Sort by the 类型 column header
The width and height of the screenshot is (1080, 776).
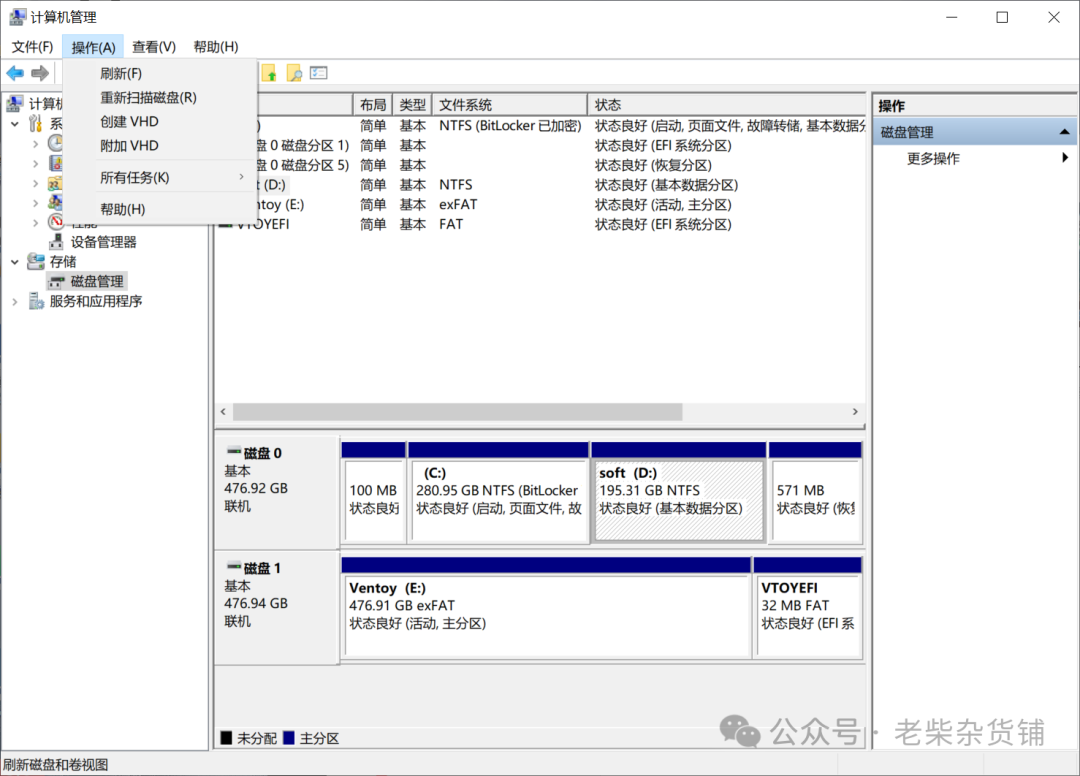click(x=412, y=105)
